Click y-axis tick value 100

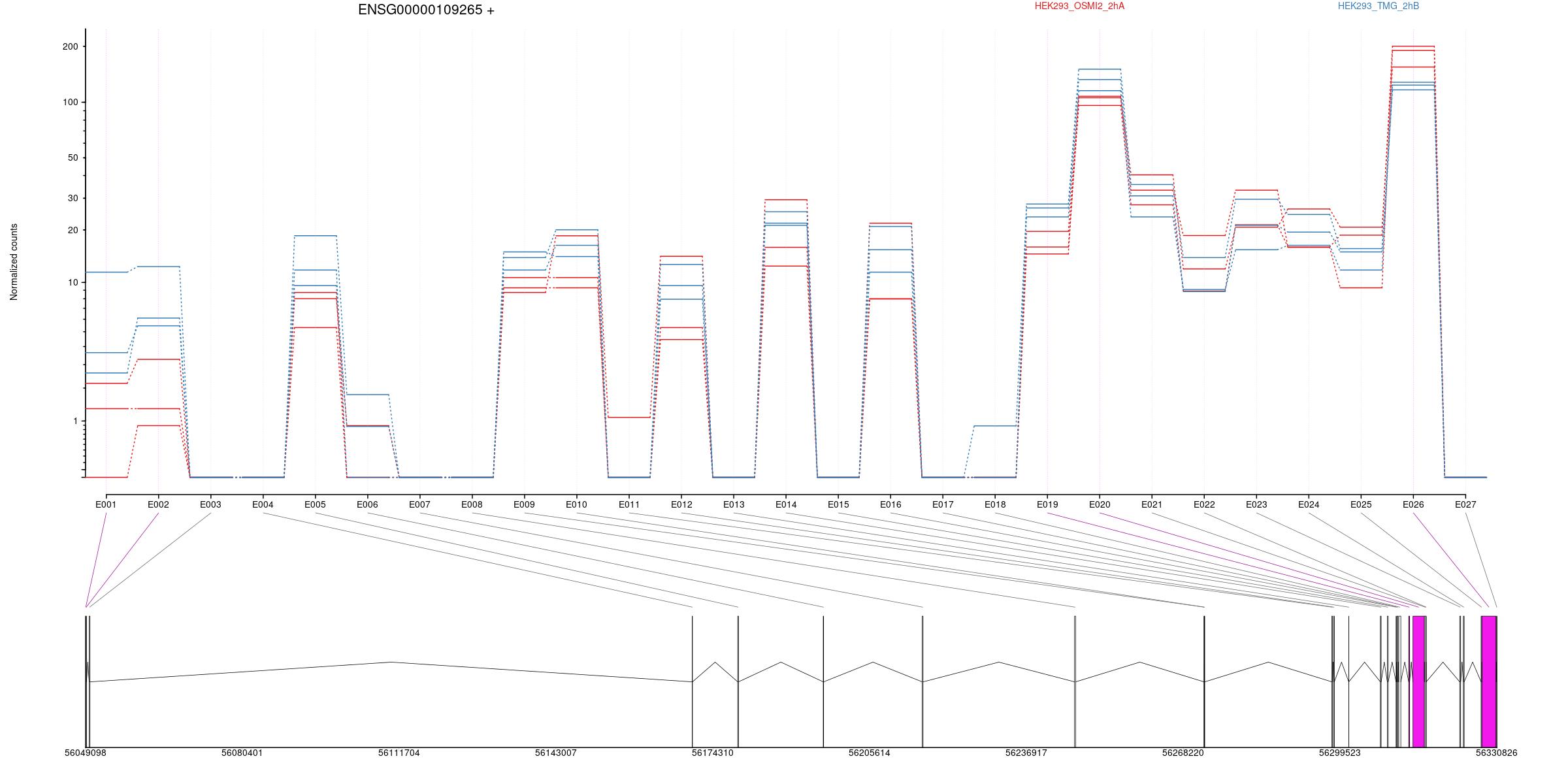click(x=71, y=102)
